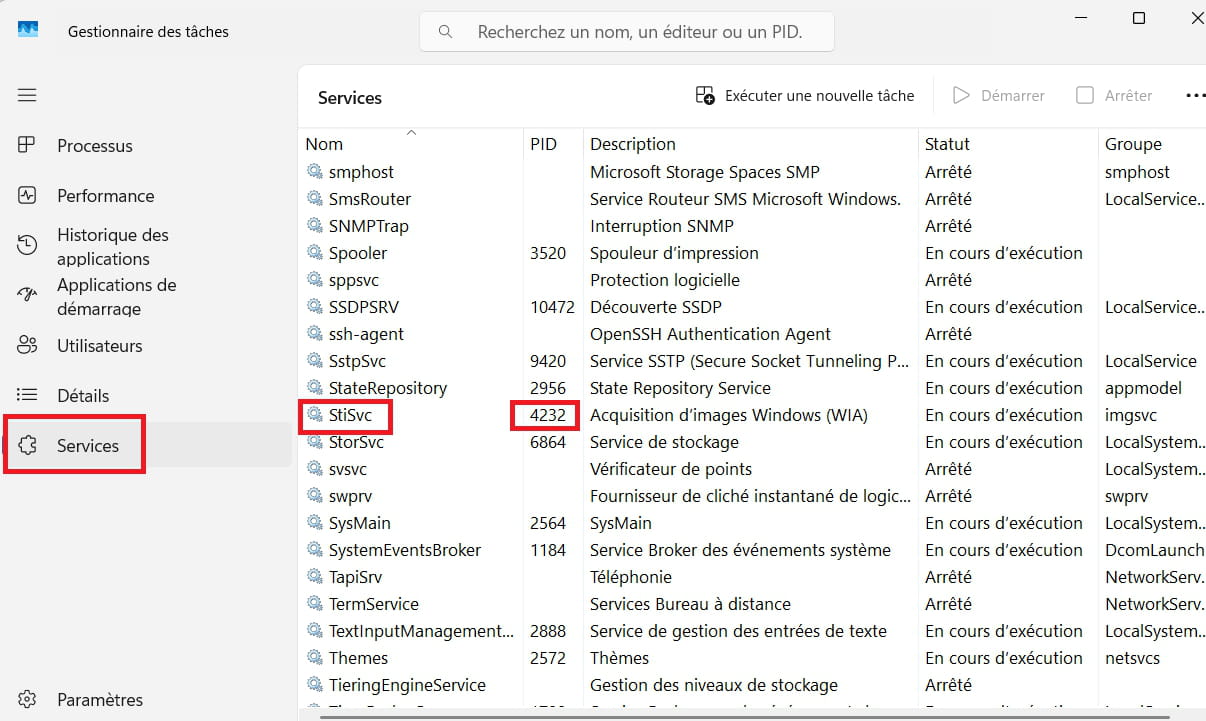
Task: Sort by the Nom column header
Action: click(324, 144)
